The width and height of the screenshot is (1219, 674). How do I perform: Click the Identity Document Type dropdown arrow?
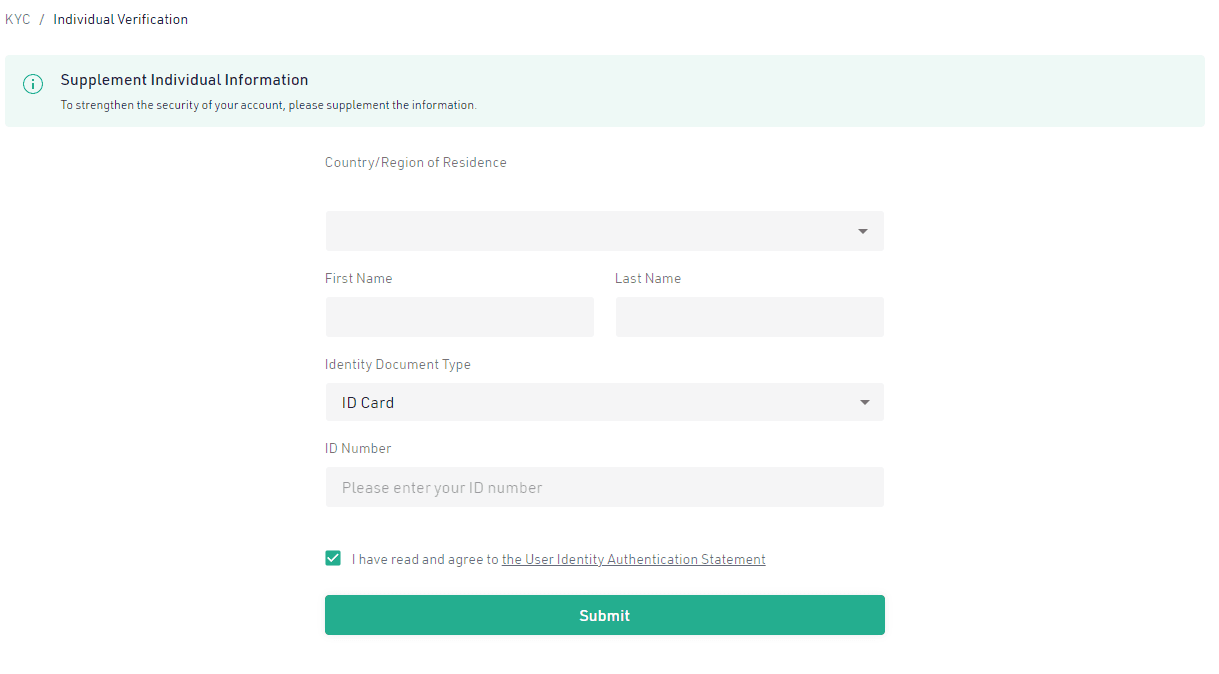click(864, 403)
